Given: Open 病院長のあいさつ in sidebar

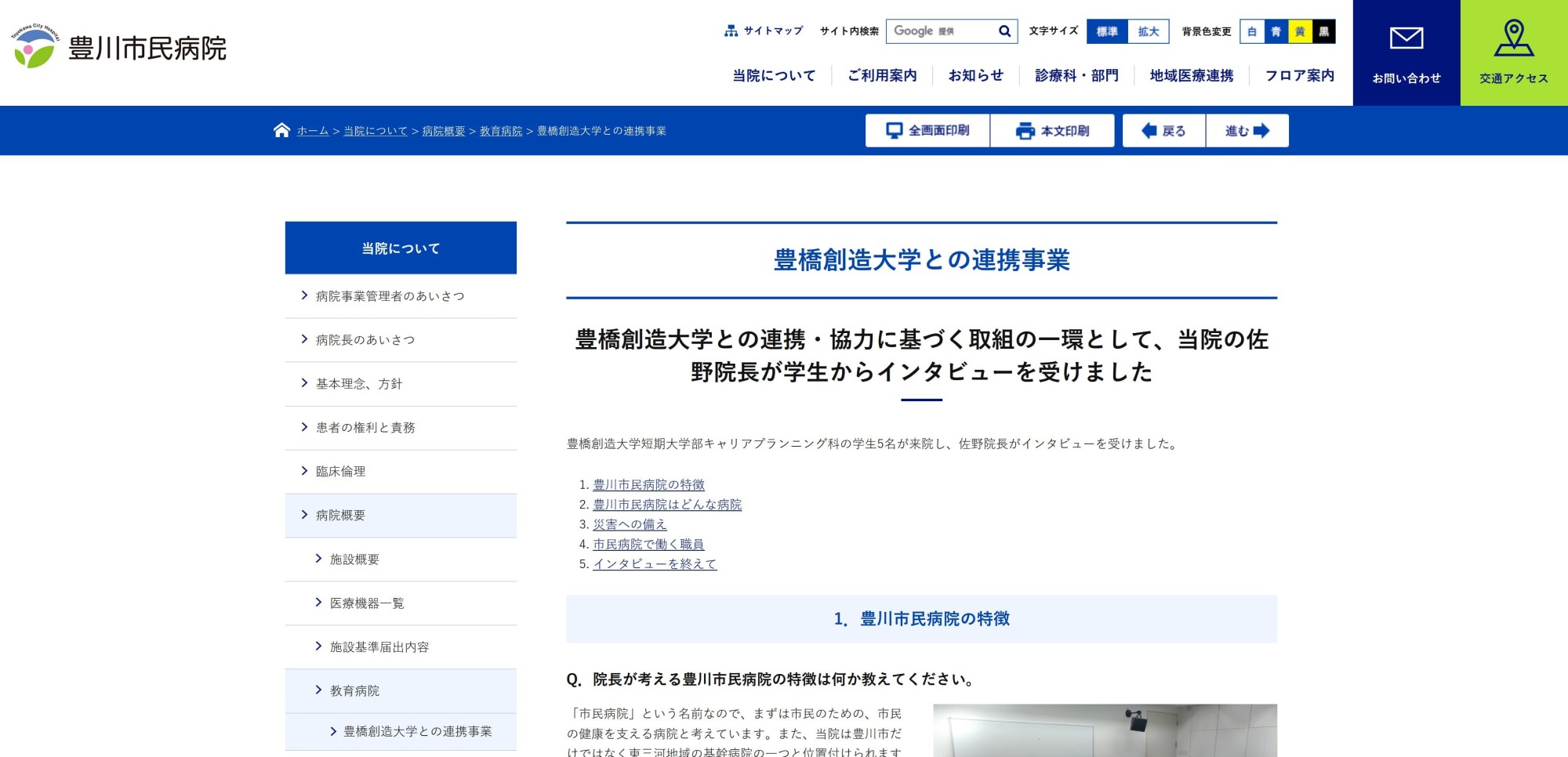Looking at the screenshot, I should [401, 340].
